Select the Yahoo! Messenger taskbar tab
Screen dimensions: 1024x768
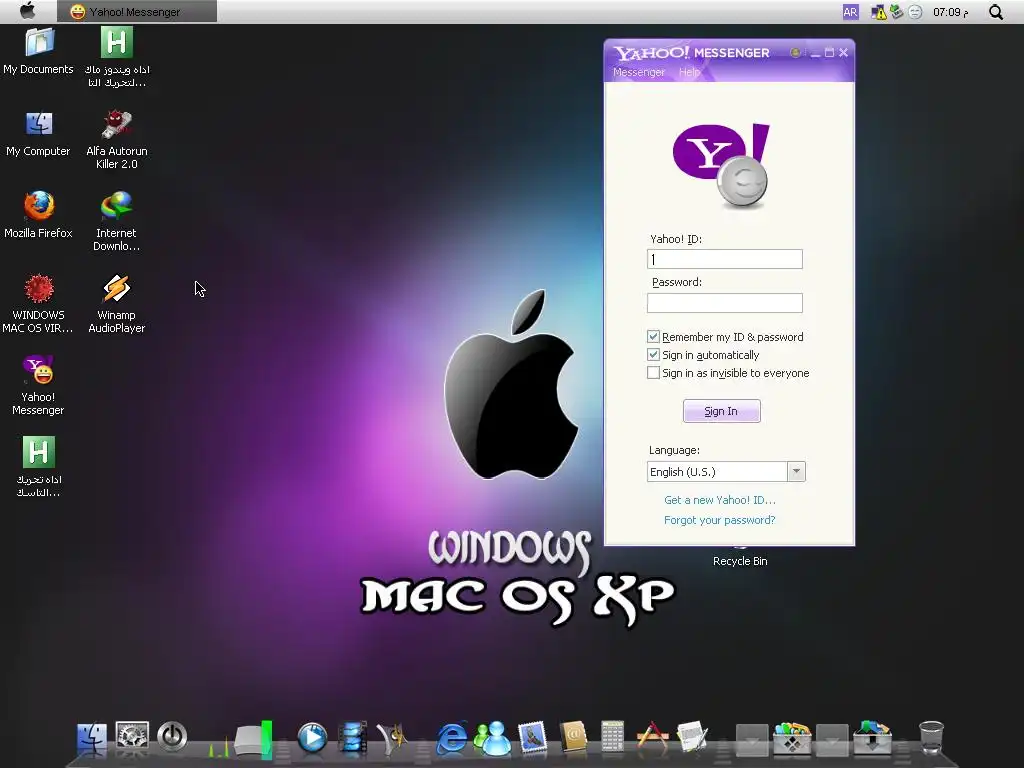136,12
